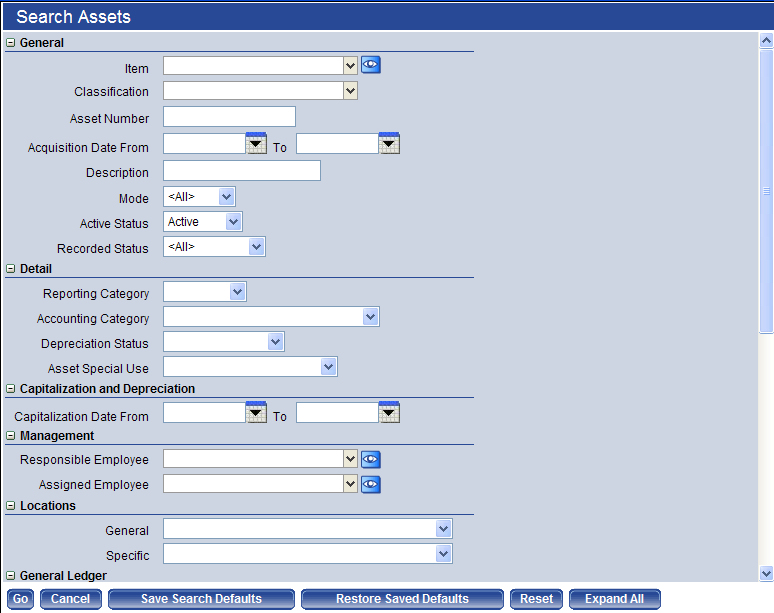Viewport: 774px width, 613px height.
Task: Collapse the Management section
Action: click(x=11, y=436)
